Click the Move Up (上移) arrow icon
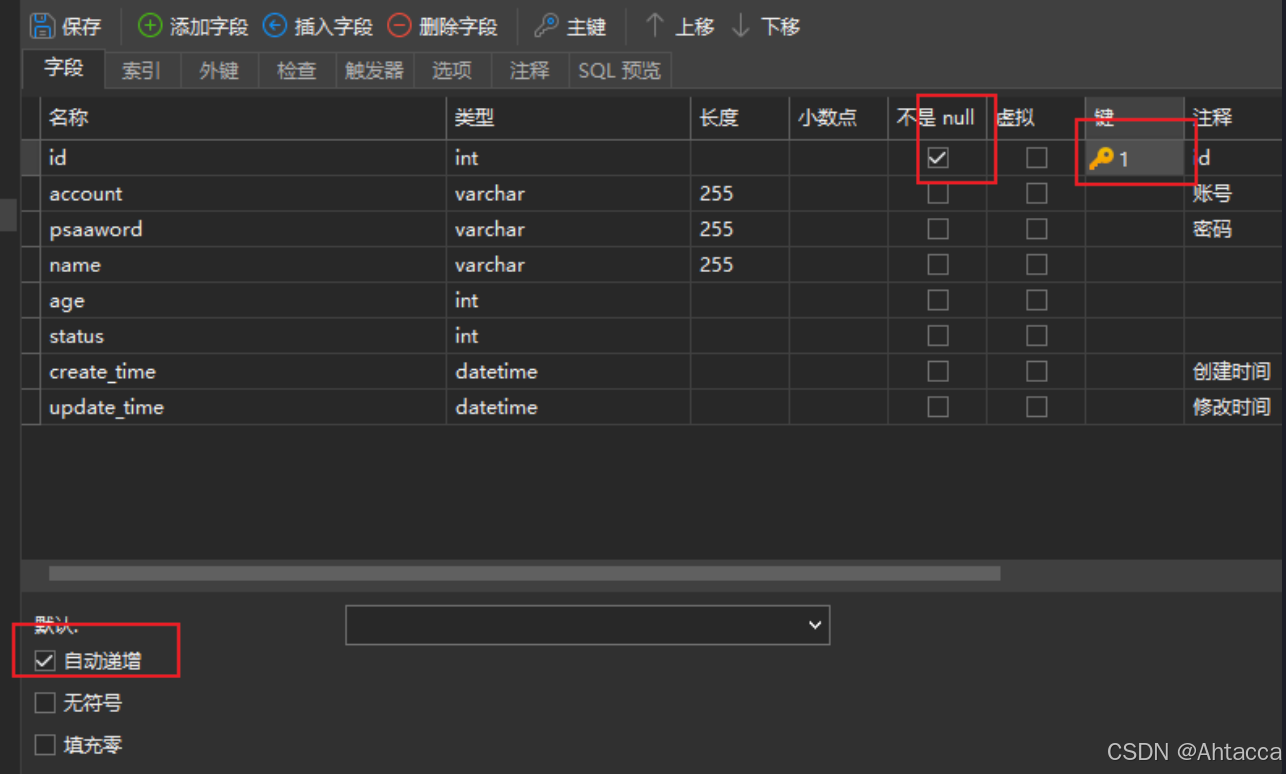The height and width of the screenshot is (774, 1286). [655, 25]
